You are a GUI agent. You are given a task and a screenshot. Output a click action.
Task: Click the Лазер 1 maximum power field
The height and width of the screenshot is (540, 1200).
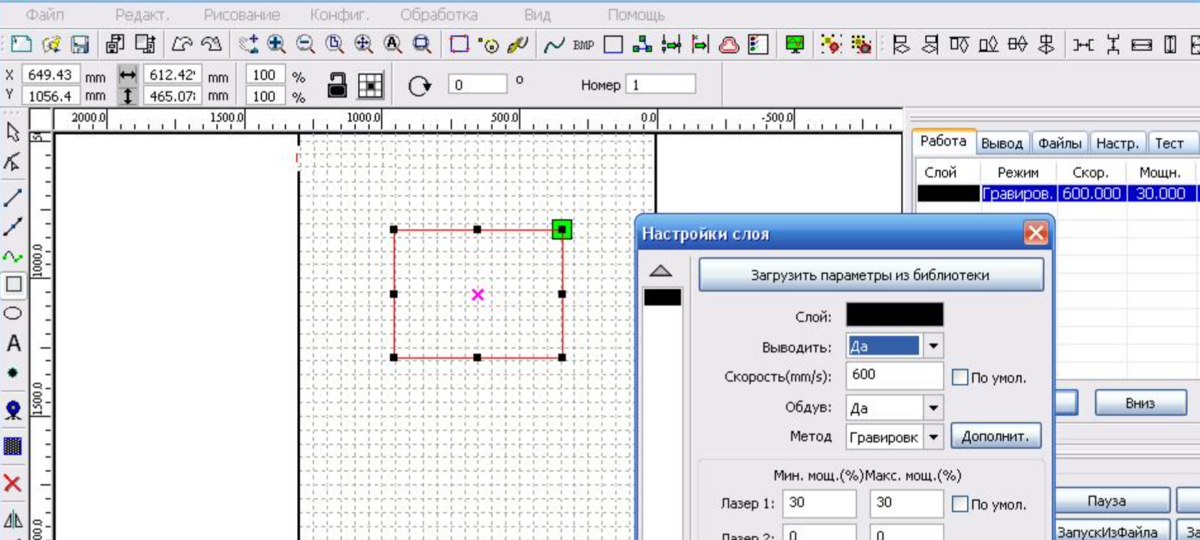coord(907,503)
